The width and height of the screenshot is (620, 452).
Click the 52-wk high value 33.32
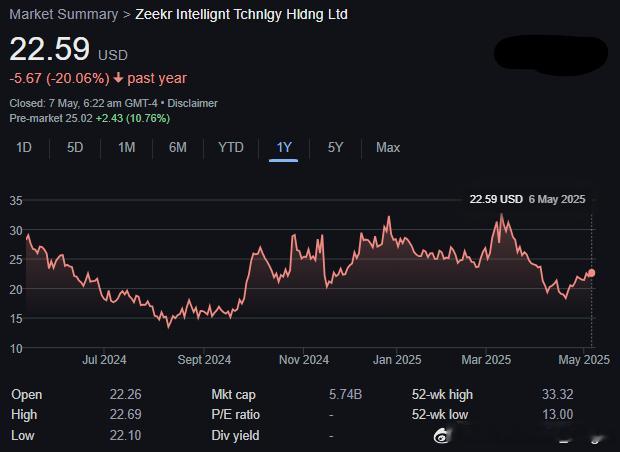click(x=558, y=394)
